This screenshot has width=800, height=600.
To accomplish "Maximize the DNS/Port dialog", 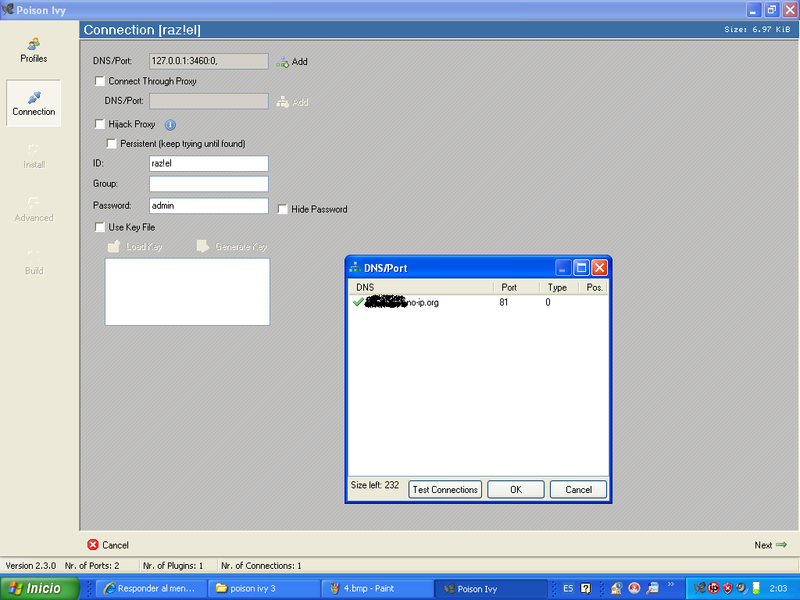I will tap(581, 267).
